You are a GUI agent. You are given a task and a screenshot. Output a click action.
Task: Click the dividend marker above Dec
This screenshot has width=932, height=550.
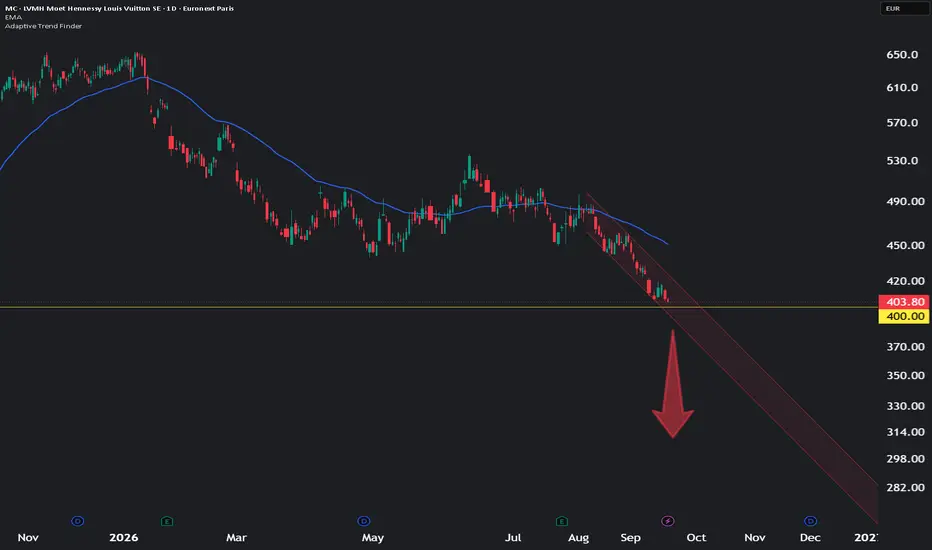coord(810,521)
